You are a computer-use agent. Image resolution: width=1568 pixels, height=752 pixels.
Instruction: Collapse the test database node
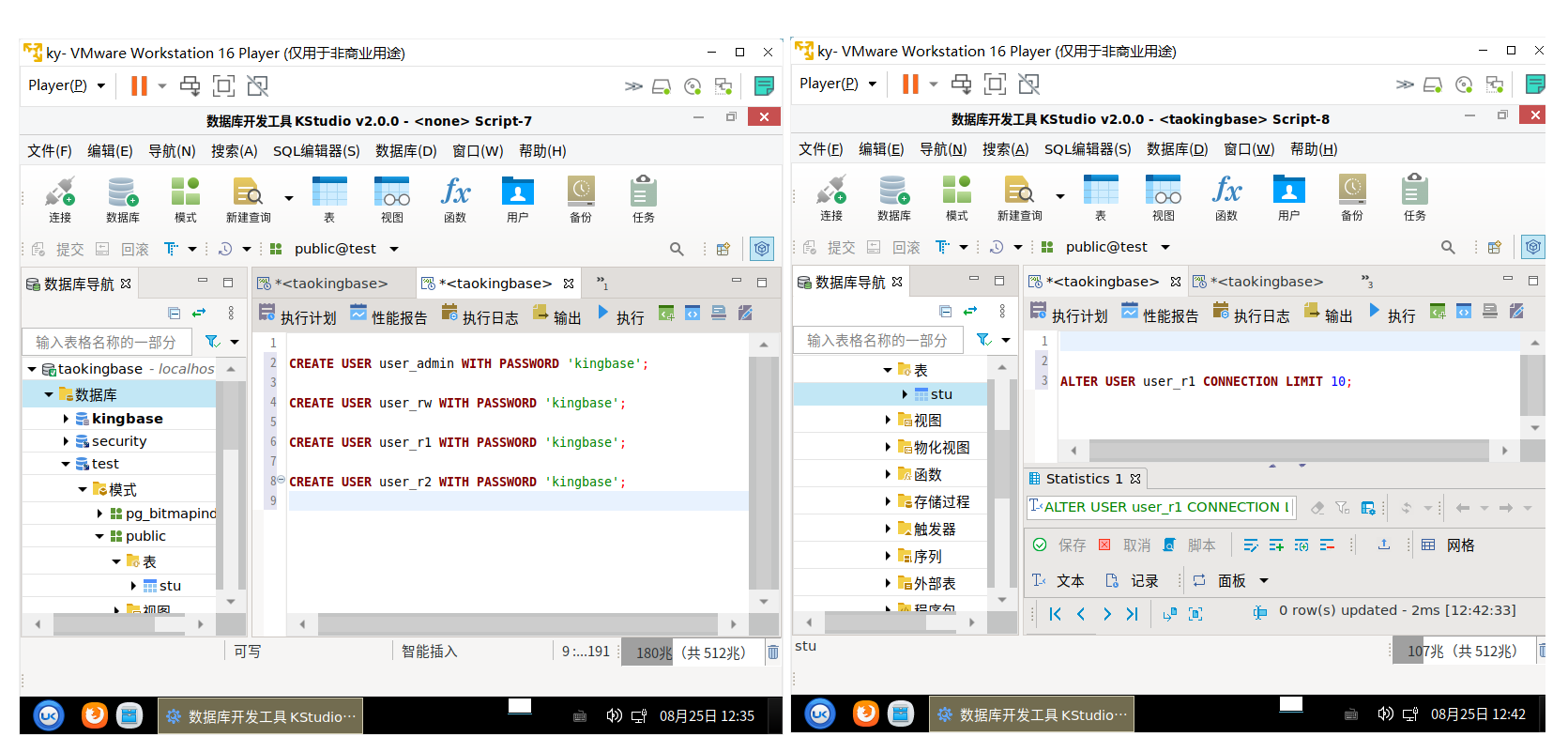(x=66, y=464)
